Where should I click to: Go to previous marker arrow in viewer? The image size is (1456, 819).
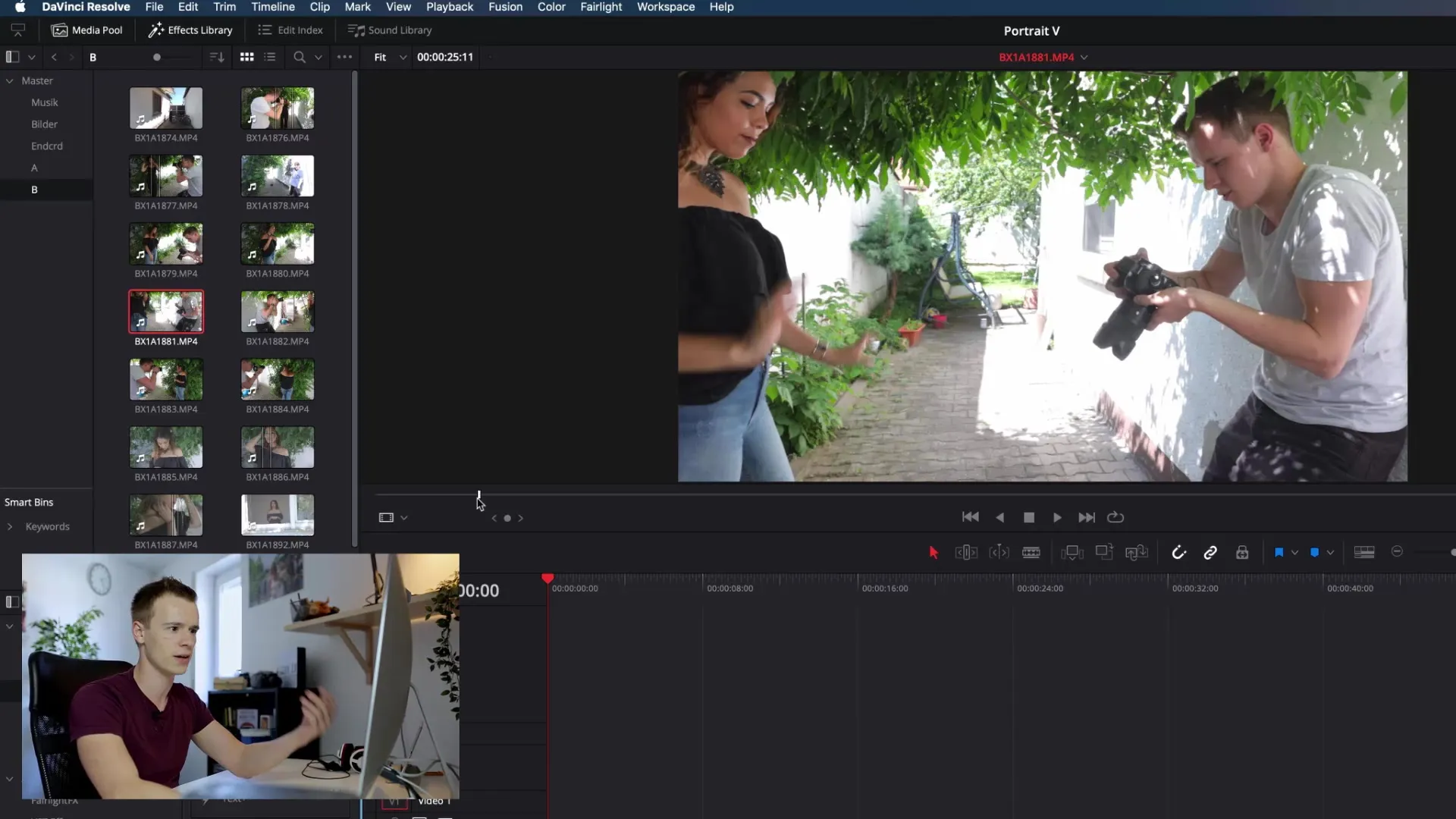(x=494, y=519)
